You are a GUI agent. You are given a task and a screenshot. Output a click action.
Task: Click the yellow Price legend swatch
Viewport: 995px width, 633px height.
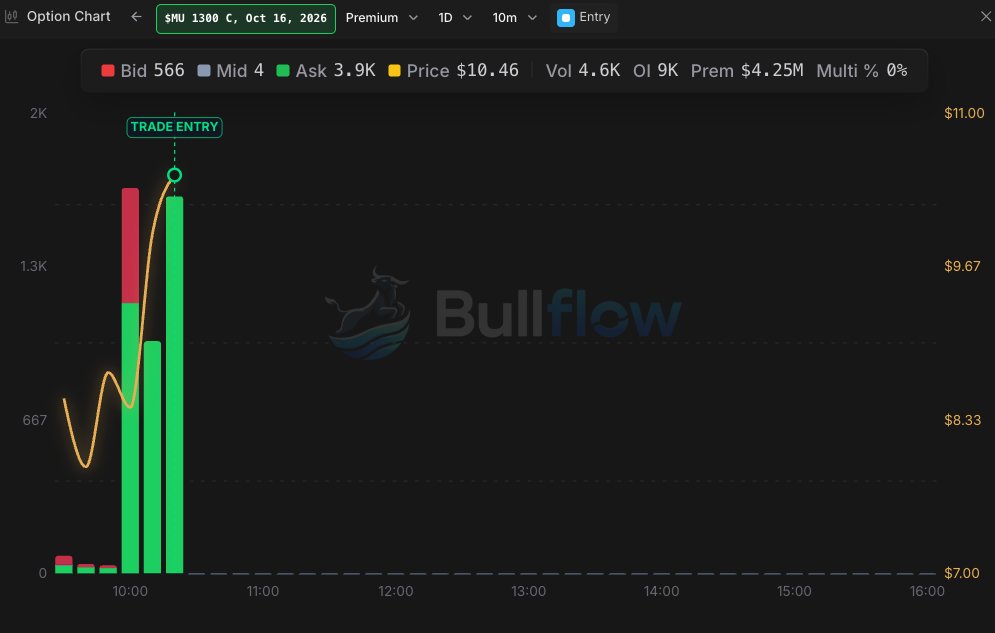[394, 70]
